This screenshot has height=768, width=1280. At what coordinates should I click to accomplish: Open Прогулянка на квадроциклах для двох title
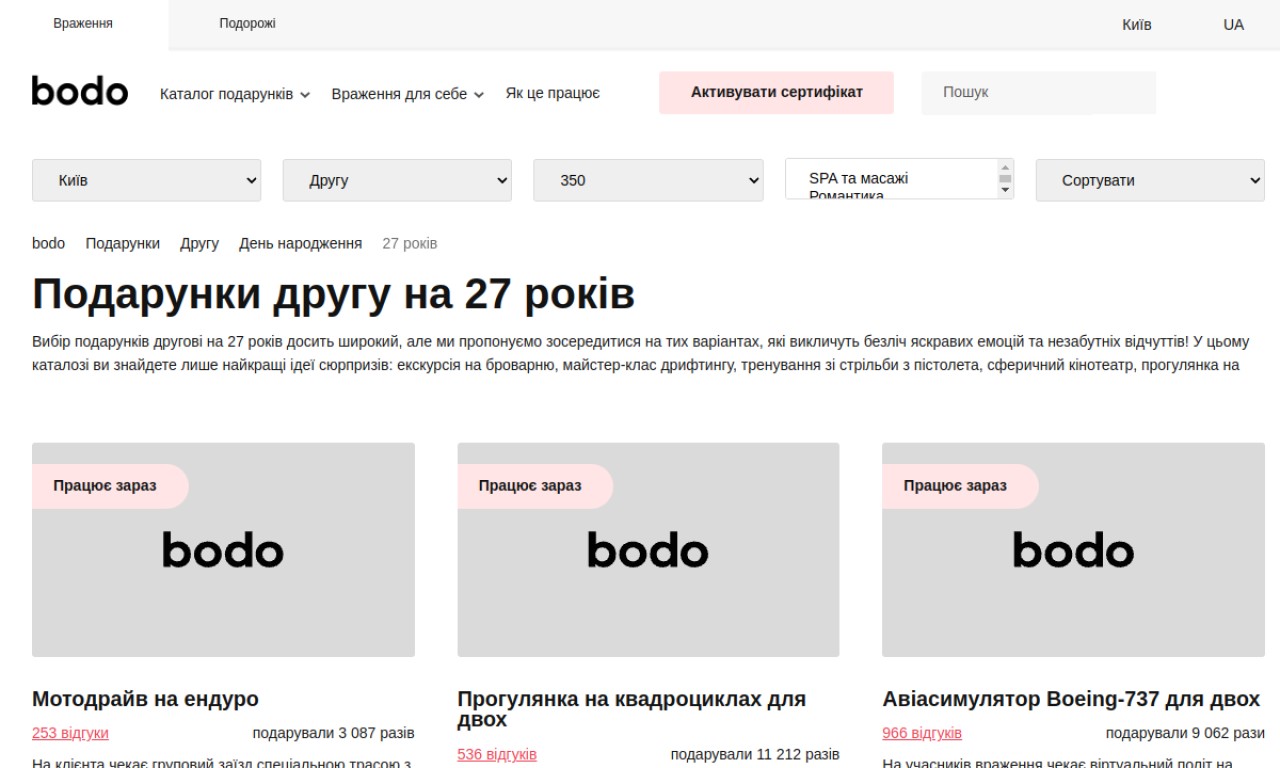tap(631, 709)
